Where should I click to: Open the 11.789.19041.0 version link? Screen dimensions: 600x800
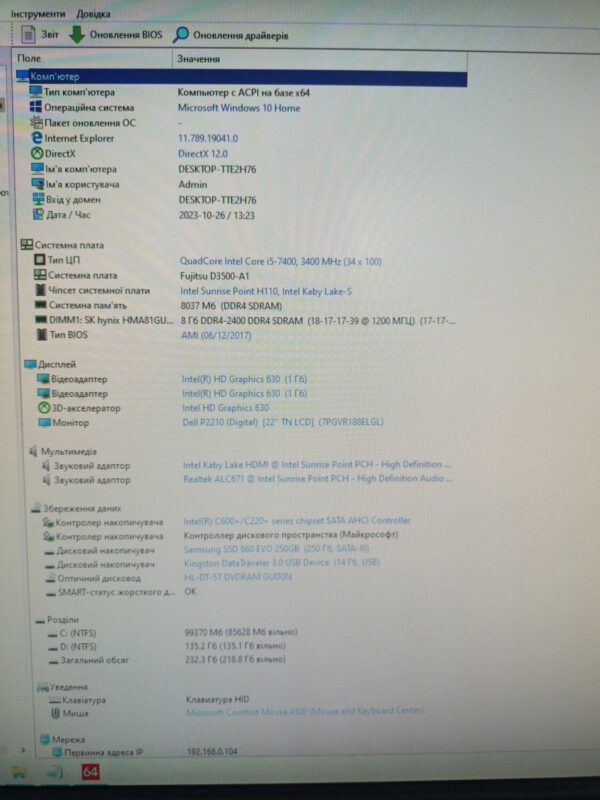tap(208, 139)
